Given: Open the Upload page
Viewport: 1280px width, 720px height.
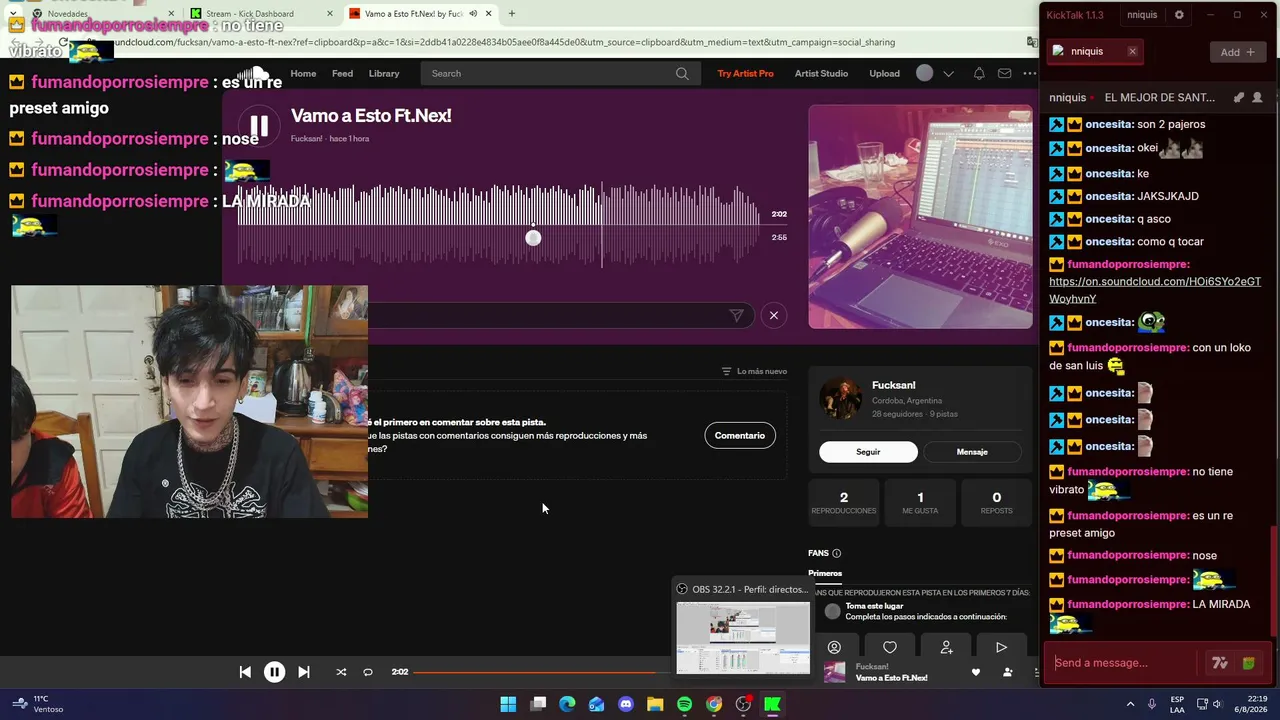Looking at the screenshot, I should pos(884,73).
